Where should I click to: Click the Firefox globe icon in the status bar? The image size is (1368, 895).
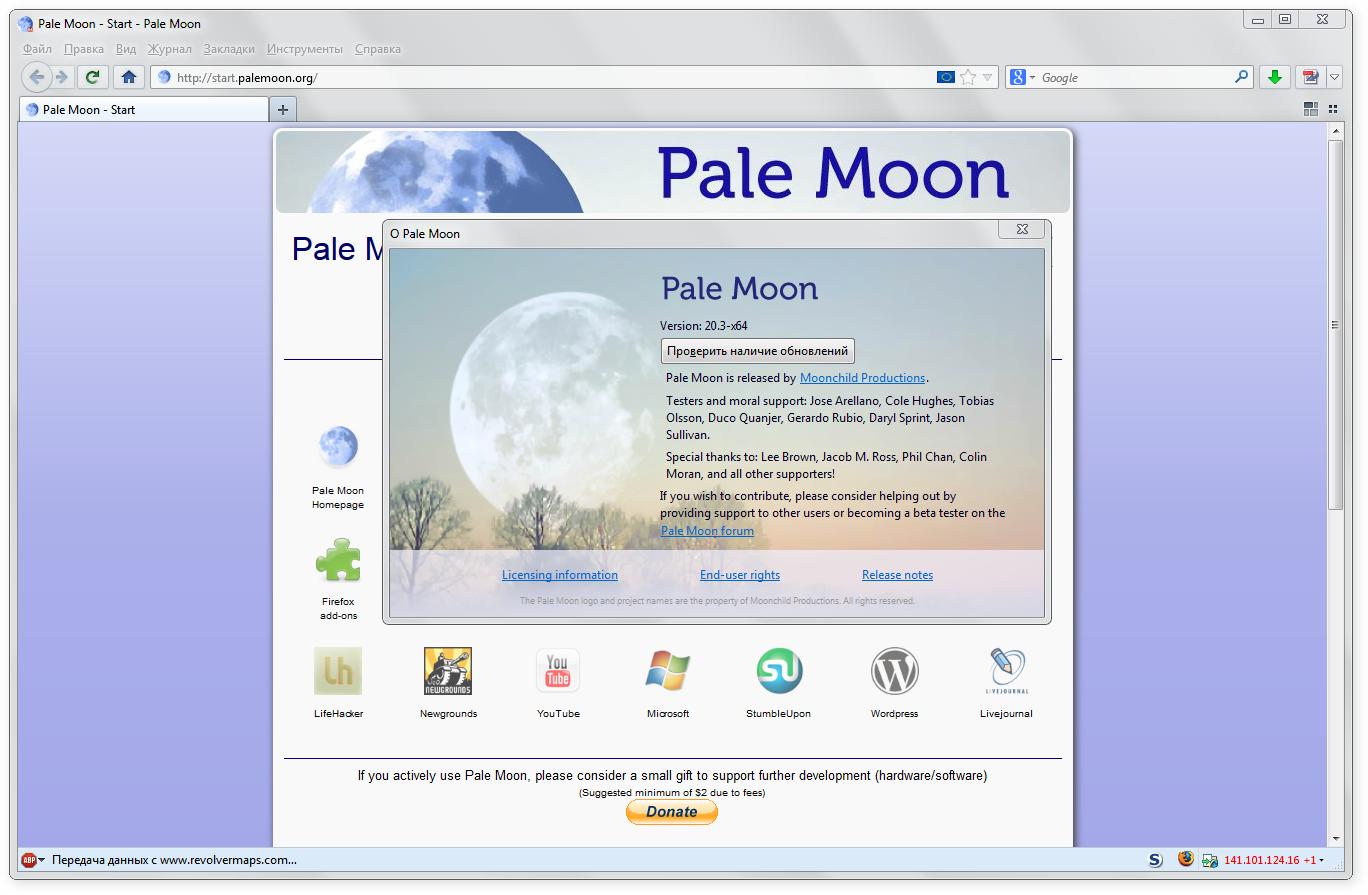point(1186,859)
